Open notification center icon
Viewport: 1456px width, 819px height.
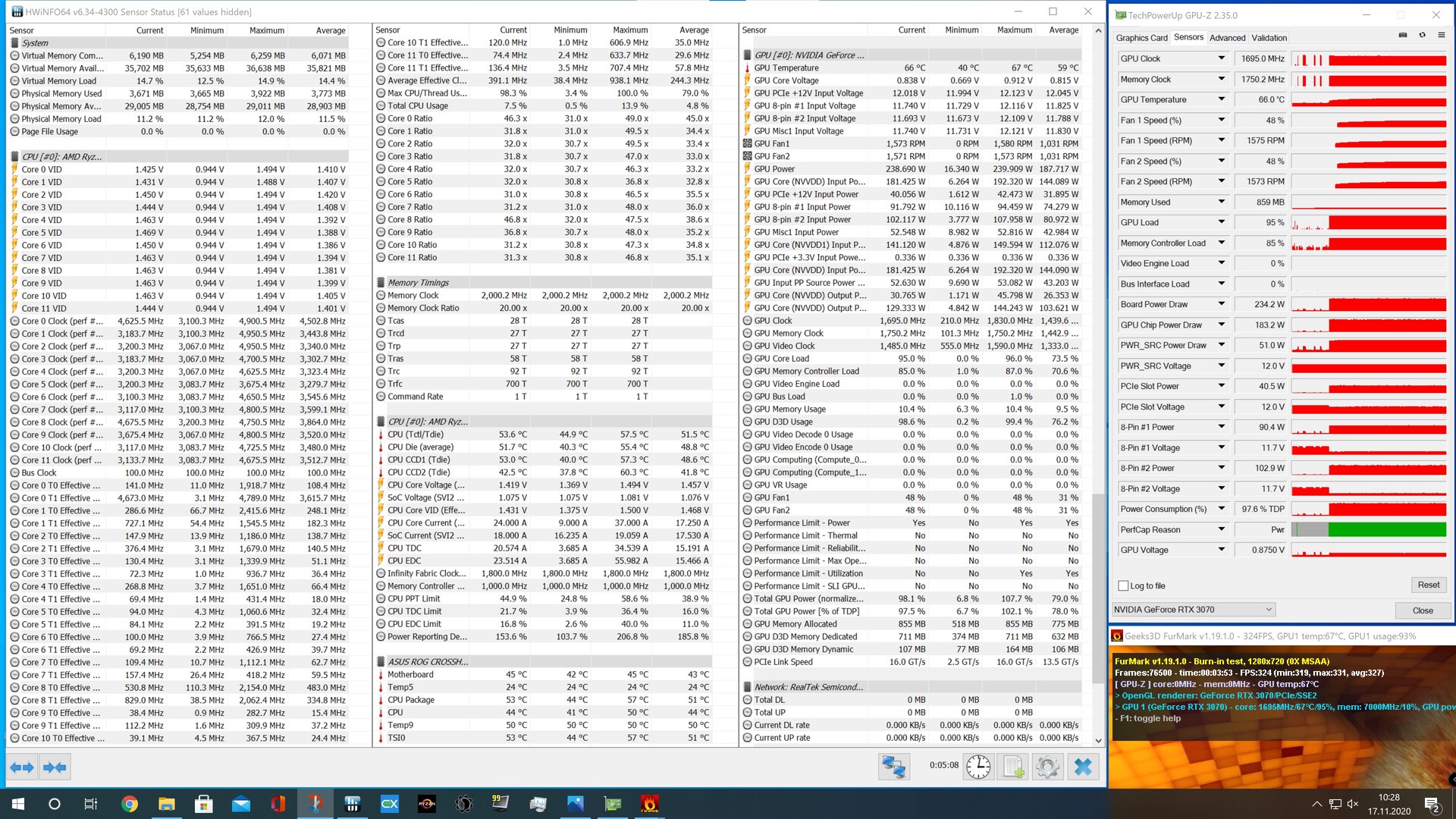coord(1432,805)
